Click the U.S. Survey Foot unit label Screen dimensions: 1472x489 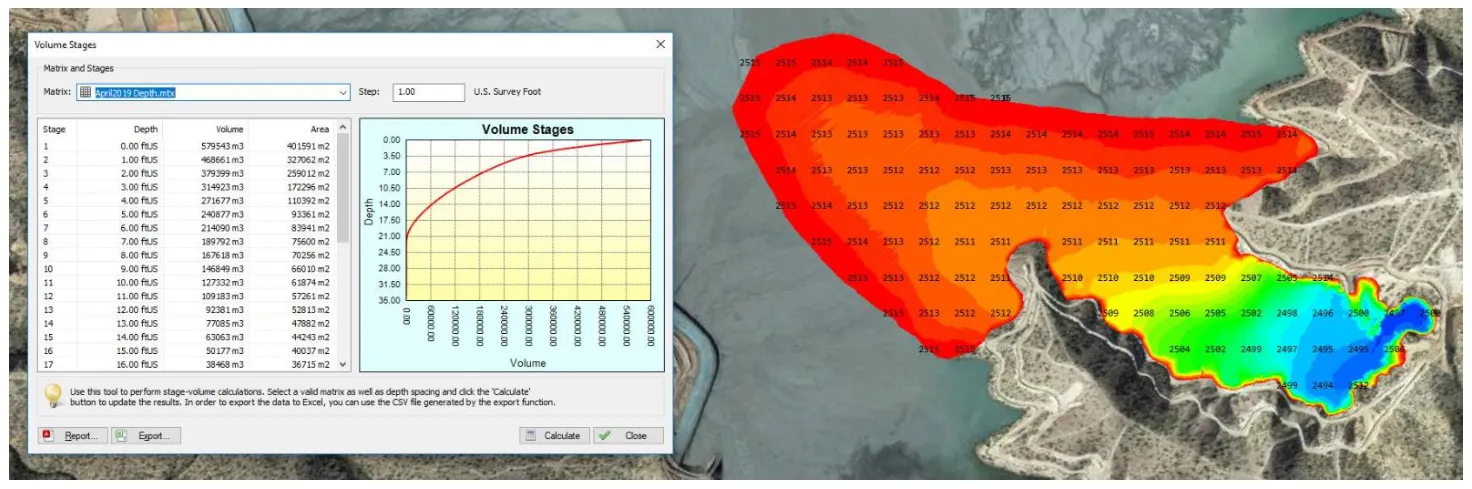tap(507, 92)
